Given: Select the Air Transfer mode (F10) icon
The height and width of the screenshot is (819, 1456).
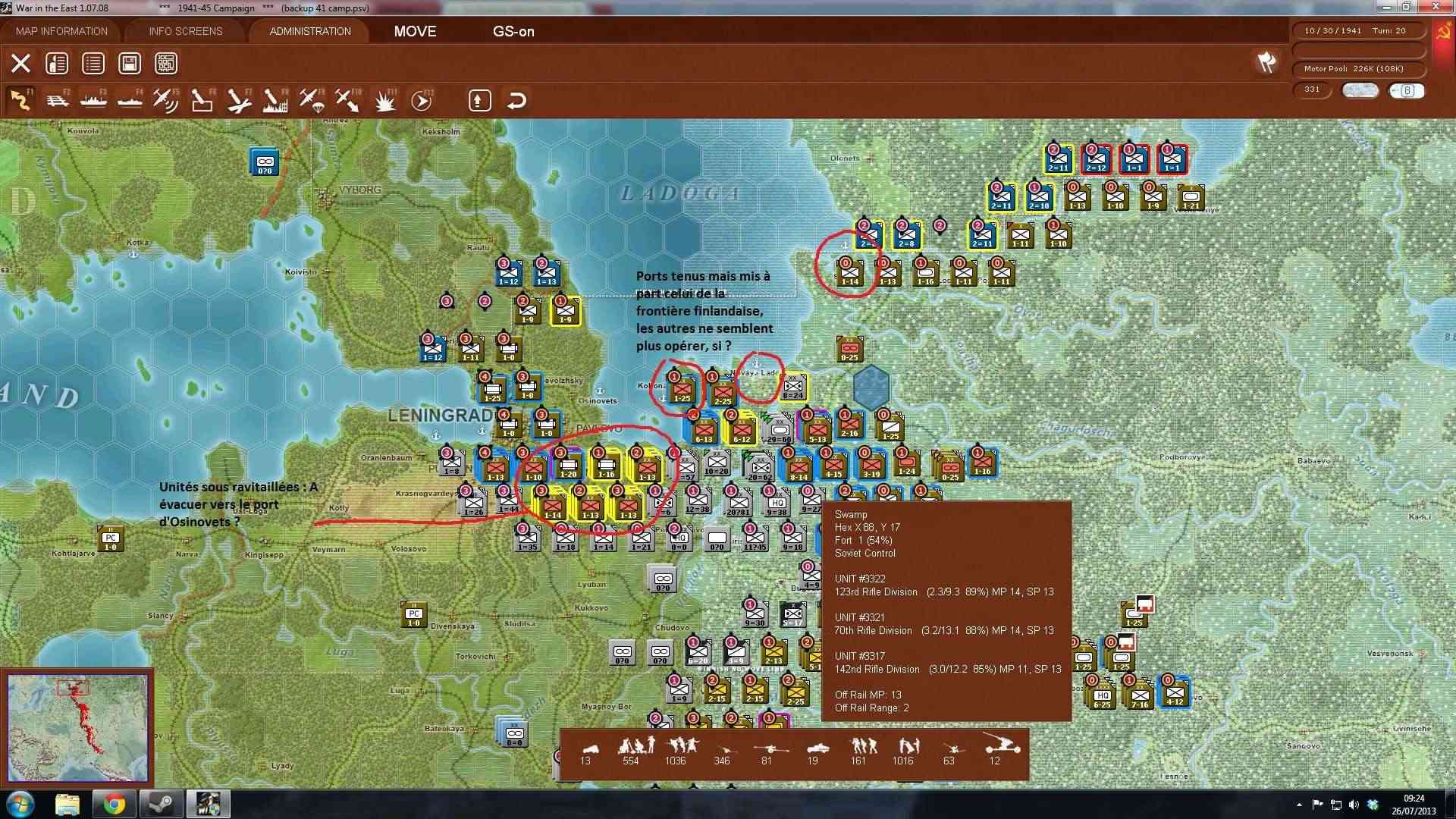Looking at the screenshot, I should pos(347,100).
